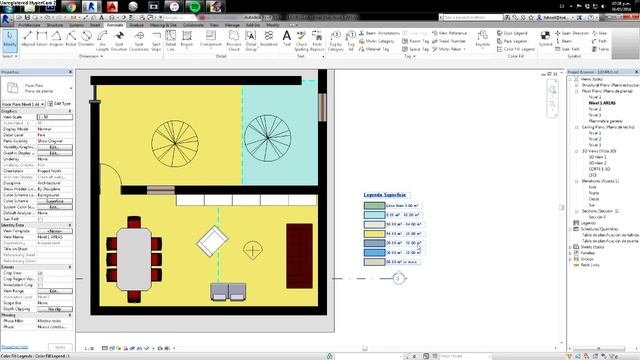Open the Massing & Site tab
The image size is (640, 360).
(x=163, y=25)
